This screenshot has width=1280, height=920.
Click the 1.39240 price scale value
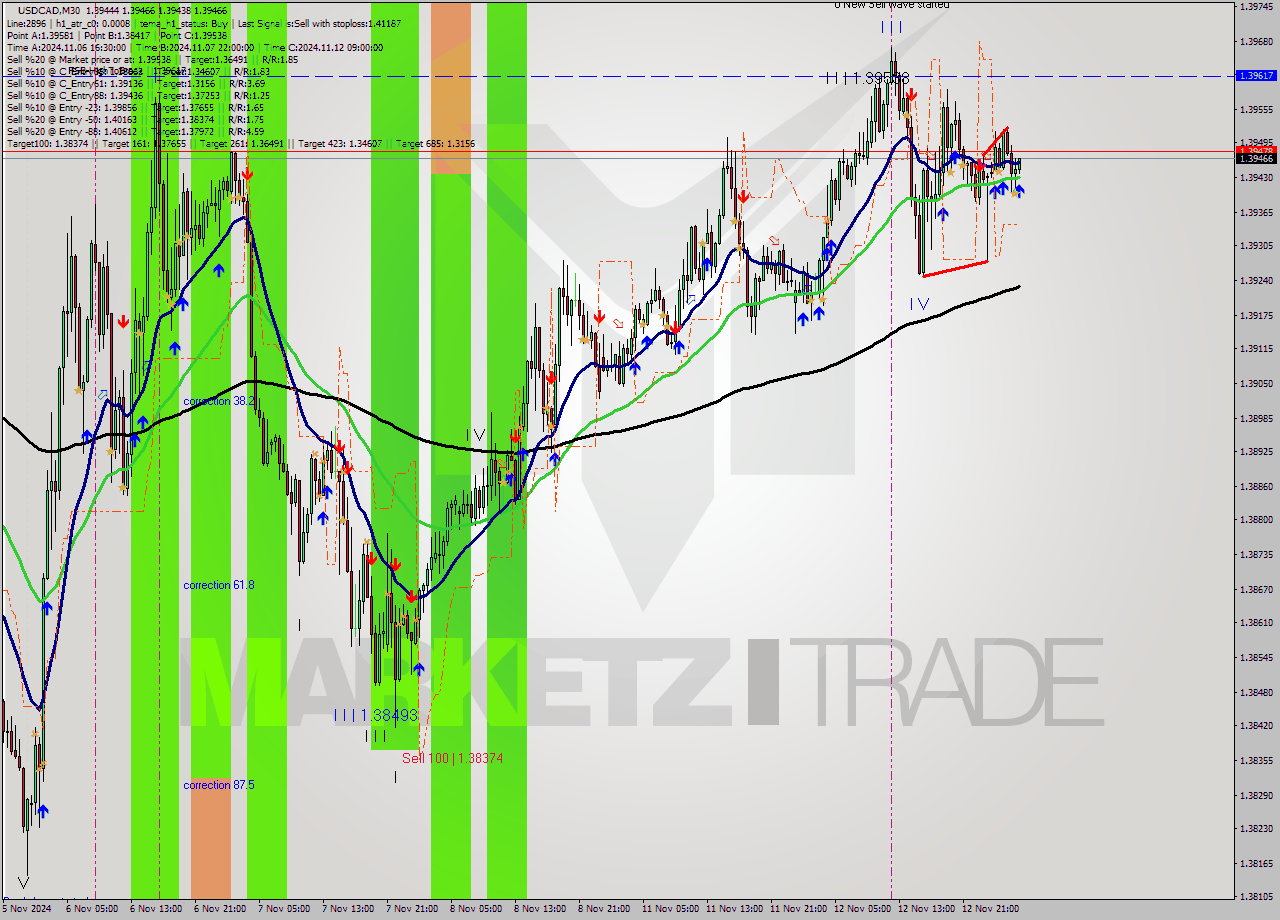pyautogui.click(x=1257, y=280)
